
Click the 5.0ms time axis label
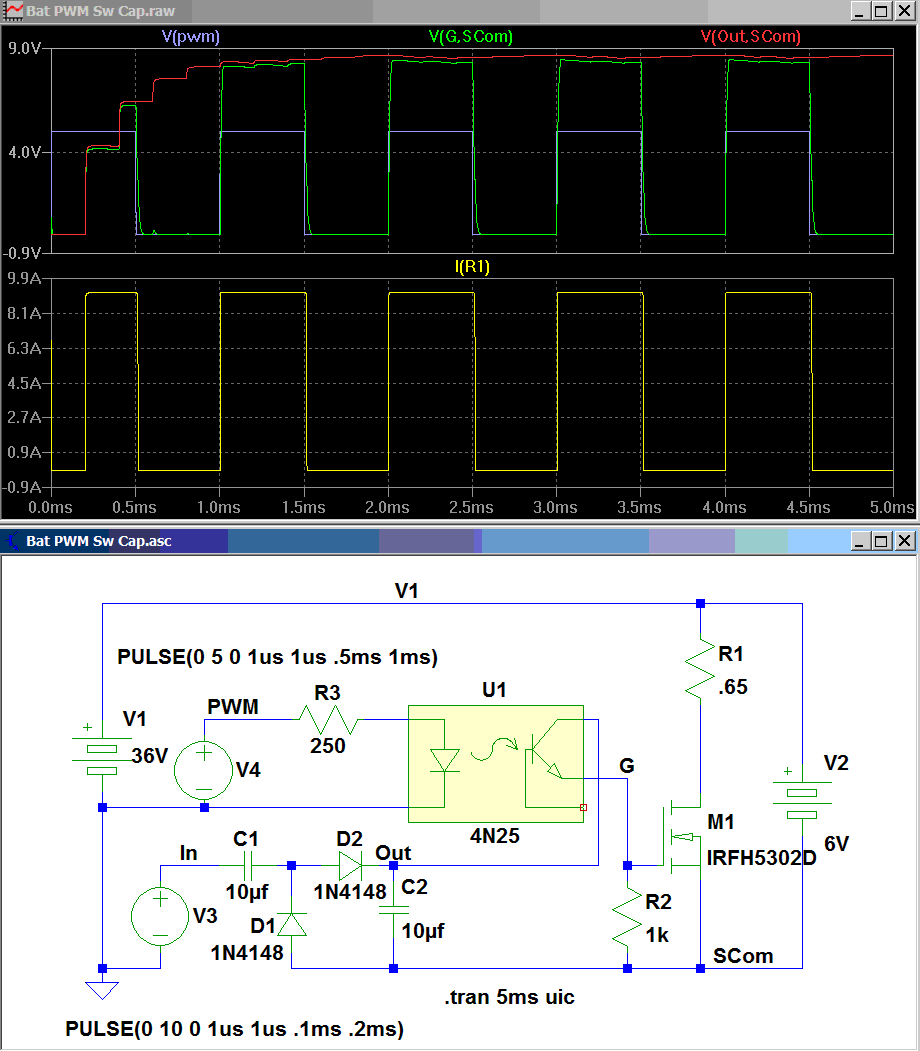(892, 507)
